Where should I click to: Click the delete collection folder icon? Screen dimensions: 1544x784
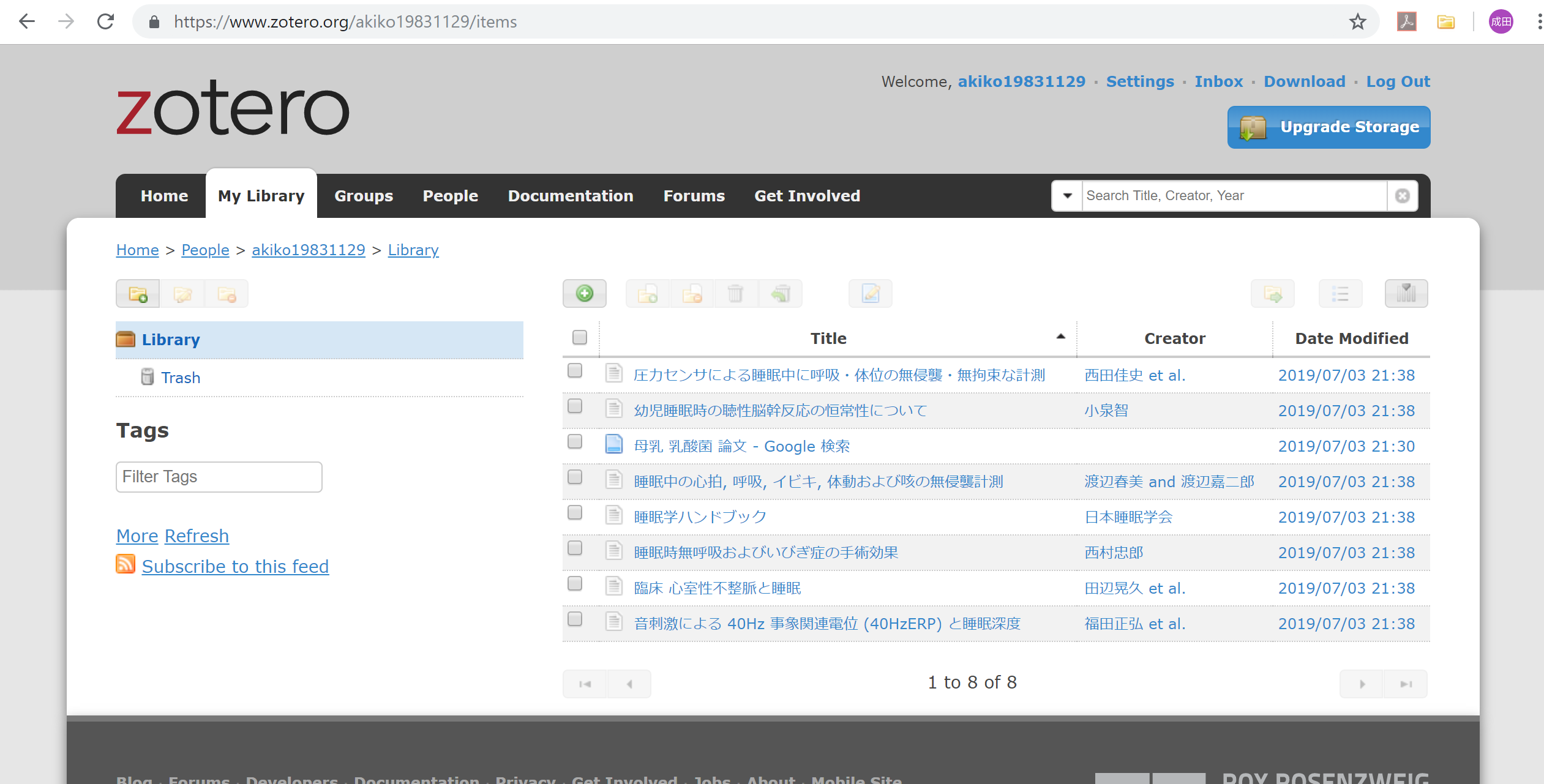227,294
